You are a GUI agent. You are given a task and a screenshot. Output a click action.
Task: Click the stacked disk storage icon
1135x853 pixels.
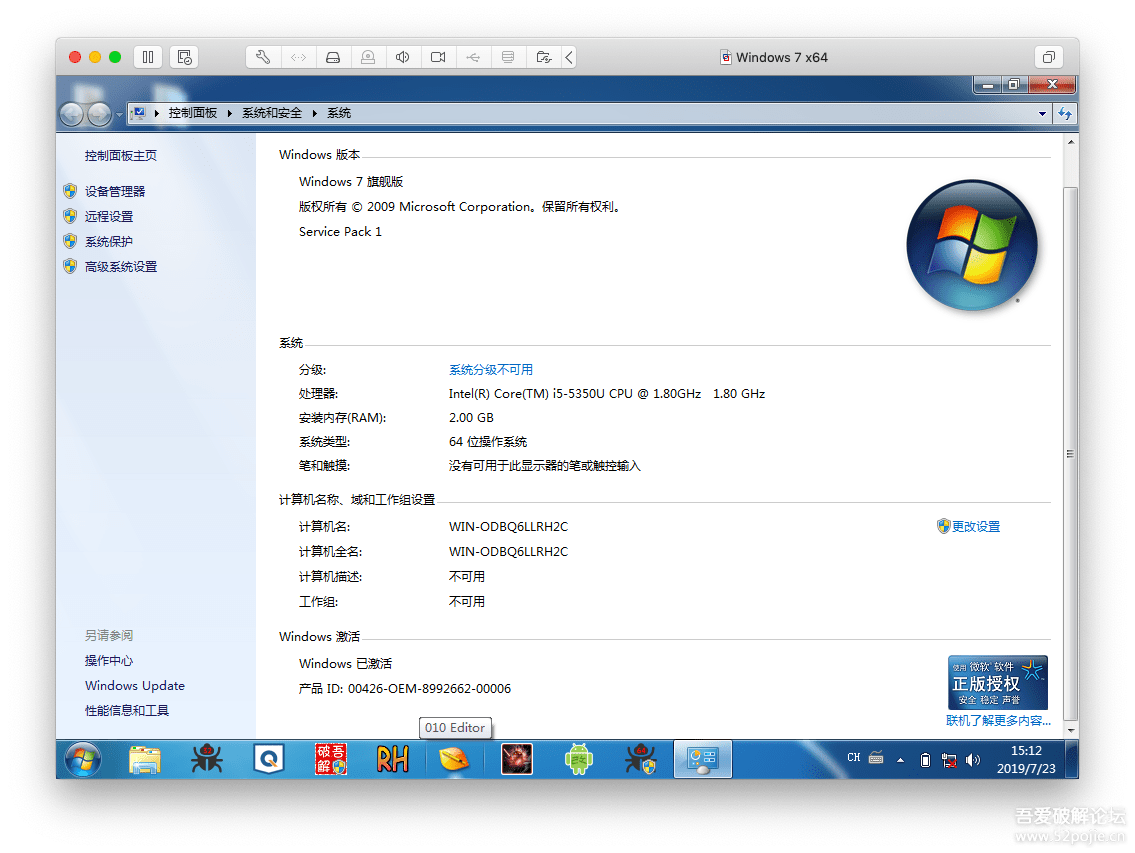tap(508, 57)
